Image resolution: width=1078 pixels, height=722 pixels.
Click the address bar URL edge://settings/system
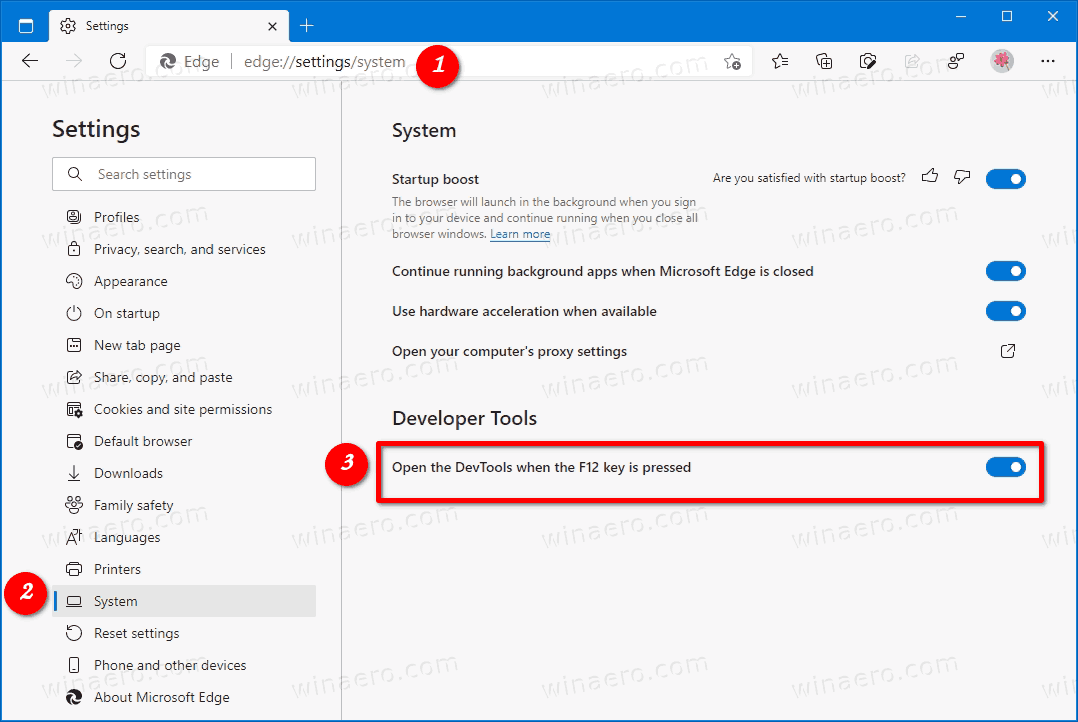point(324,62)
